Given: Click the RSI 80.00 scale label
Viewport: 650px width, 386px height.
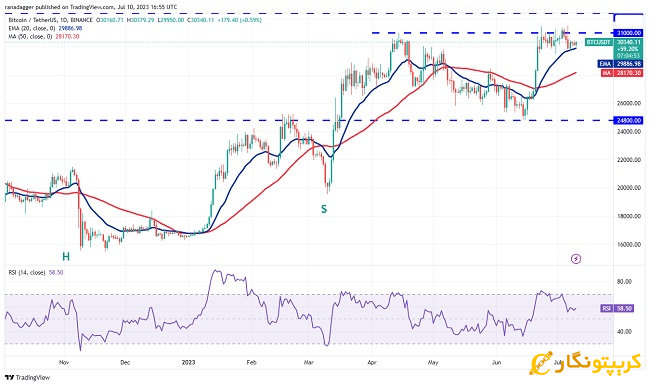Looking at the screenshot, I should 624,282.
